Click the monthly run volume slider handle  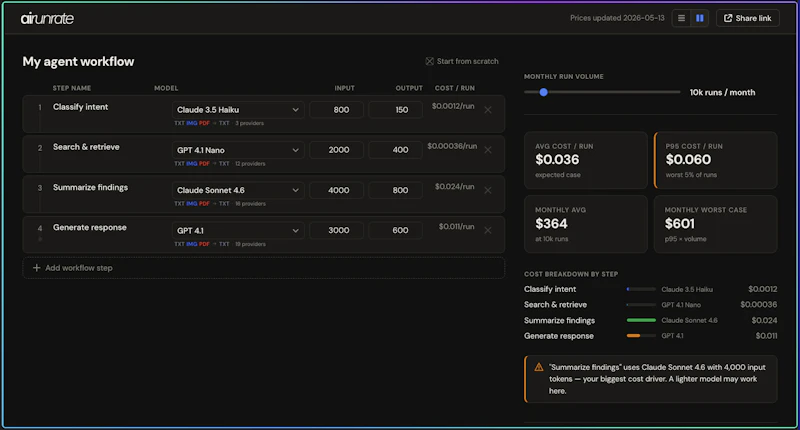pyautogui.click(x=543, y=92)
